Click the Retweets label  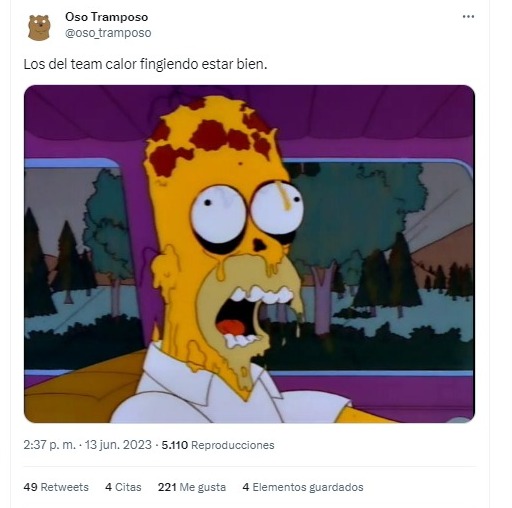pyautogui.click(x=65, y=487)
